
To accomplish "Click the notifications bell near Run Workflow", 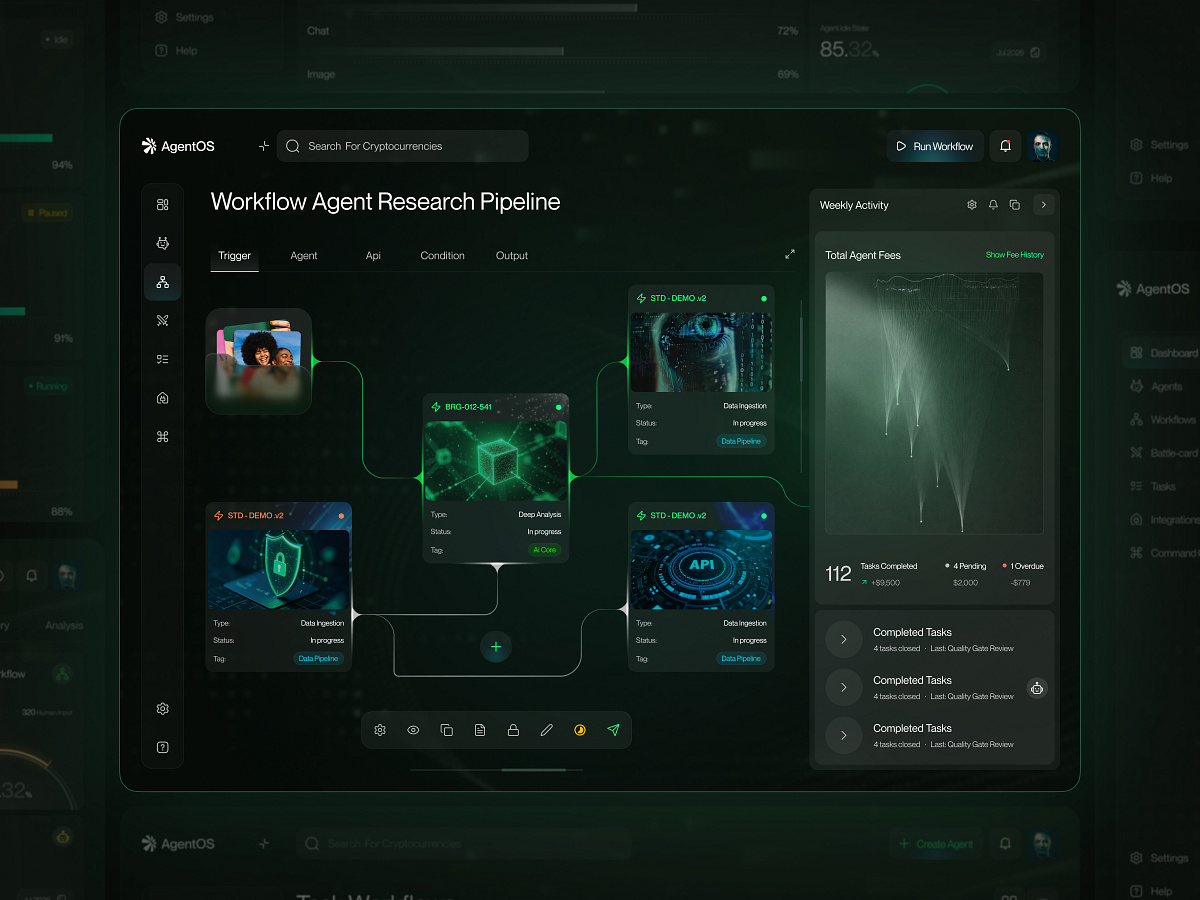I will (x=1005, y=146).
